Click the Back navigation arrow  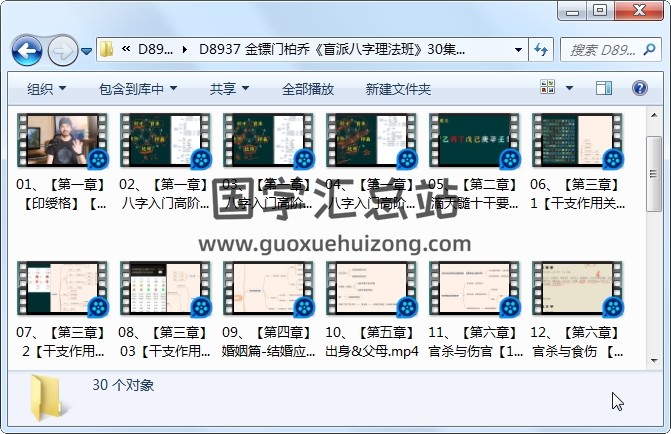tap(26, 50)
